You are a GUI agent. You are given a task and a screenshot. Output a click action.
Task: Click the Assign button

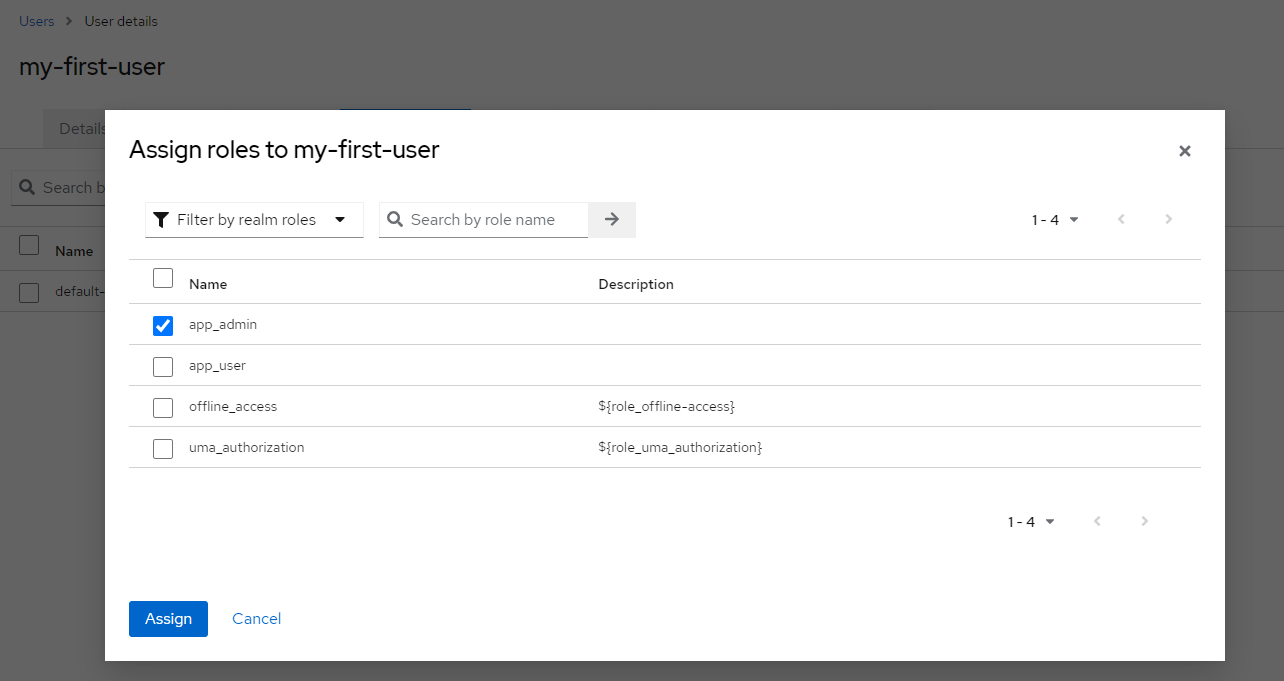tap(168, 619)
